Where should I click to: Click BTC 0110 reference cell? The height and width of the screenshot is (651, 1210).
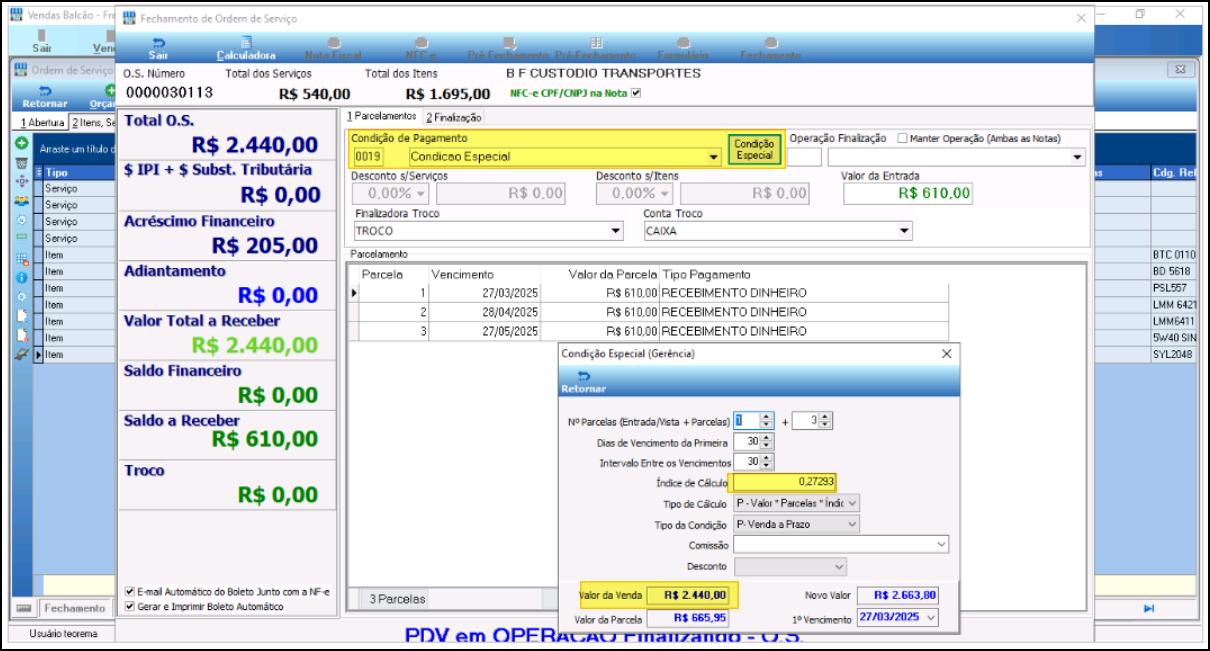point(1173,255)
